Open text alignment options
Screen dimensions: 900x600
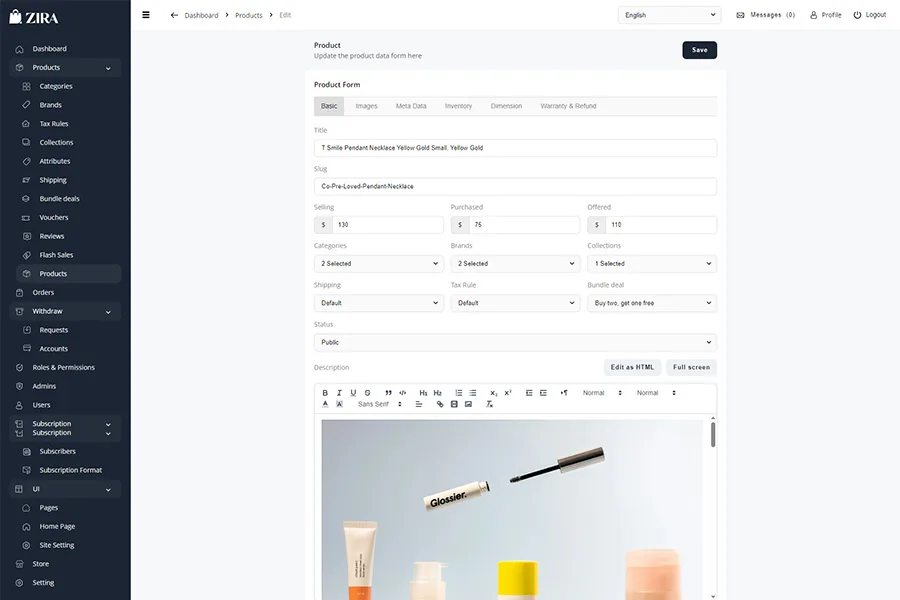pyautogui.click(x=418, y=404)
